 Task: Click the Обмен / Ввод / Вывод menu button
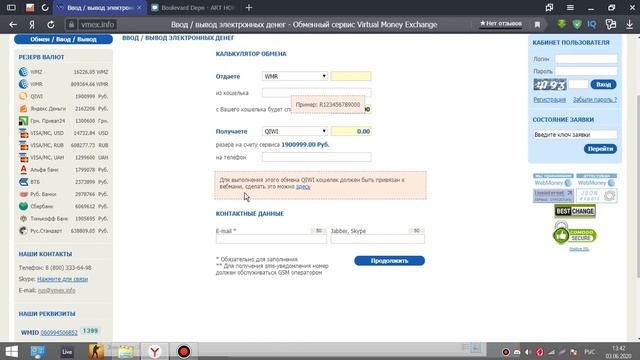pos(63,39)
